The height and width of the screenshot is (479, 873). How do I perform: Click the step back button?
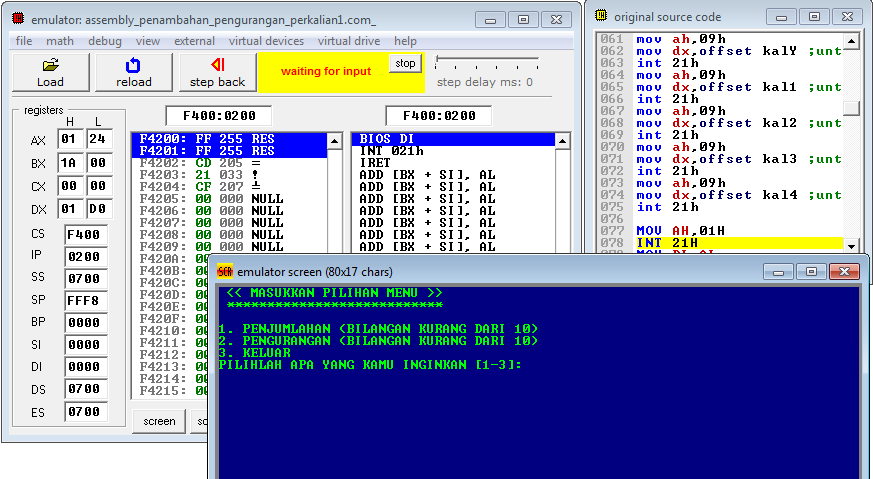pos(217,72)
